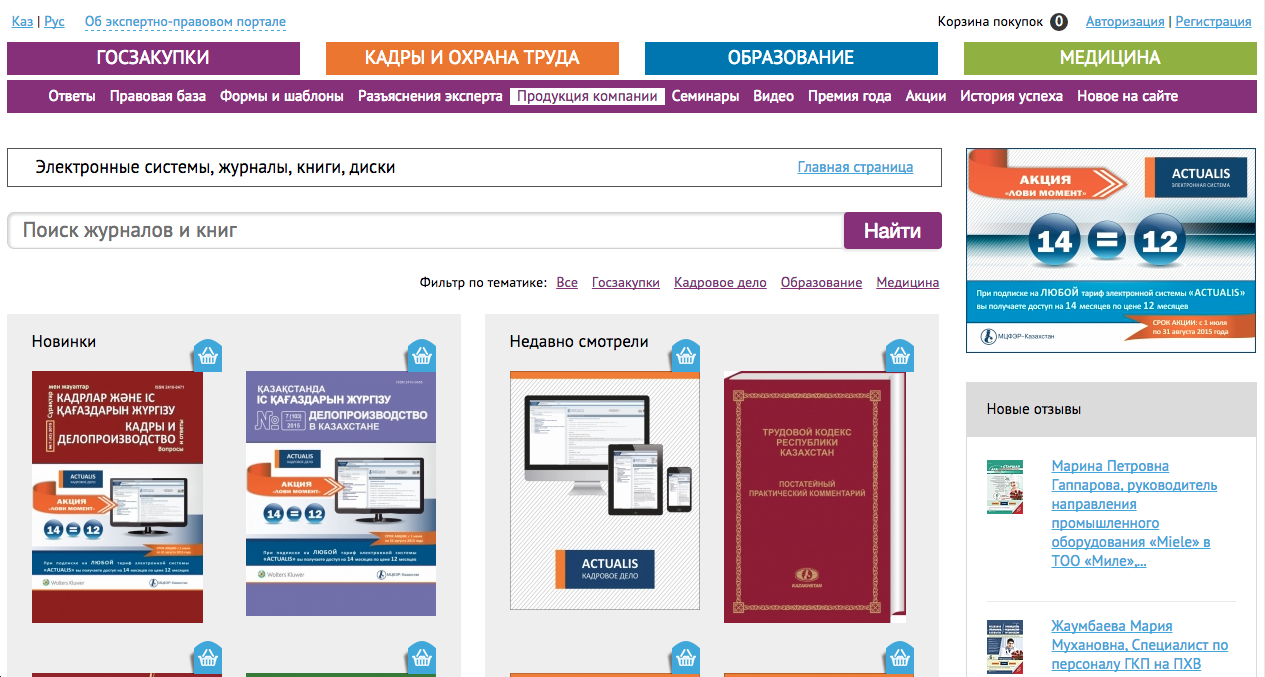The image size is (1265, 677).
Task: Open Акции menu item
Action: coord(926,96)
